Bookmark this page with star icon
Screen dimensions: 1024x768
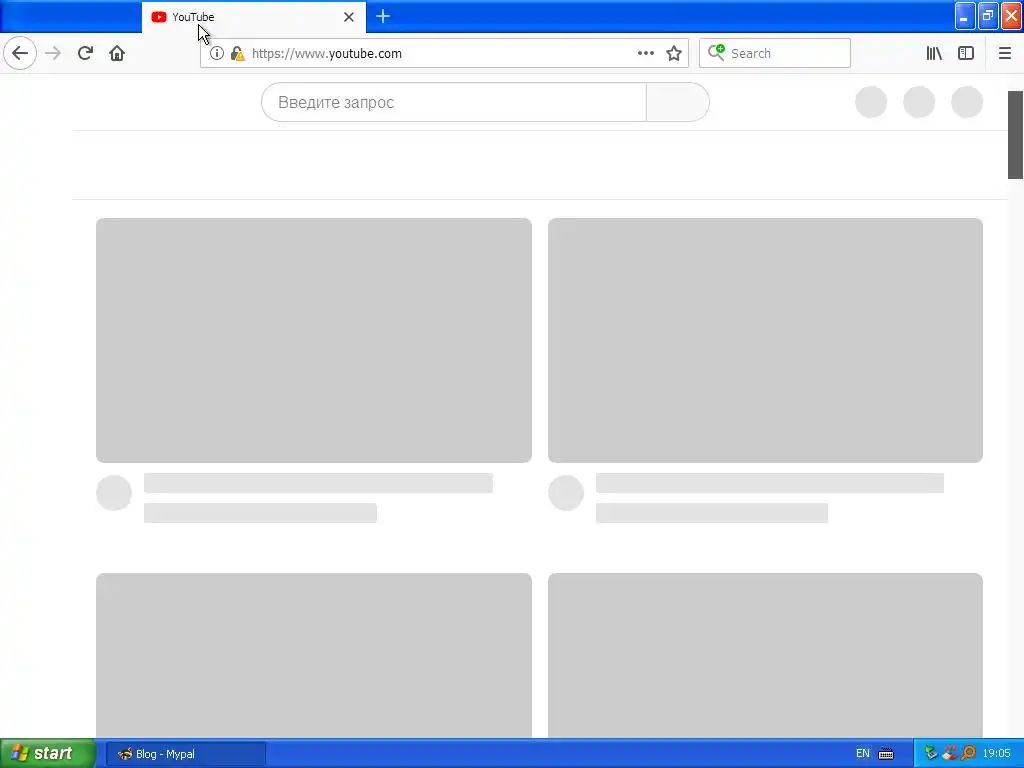674,53
